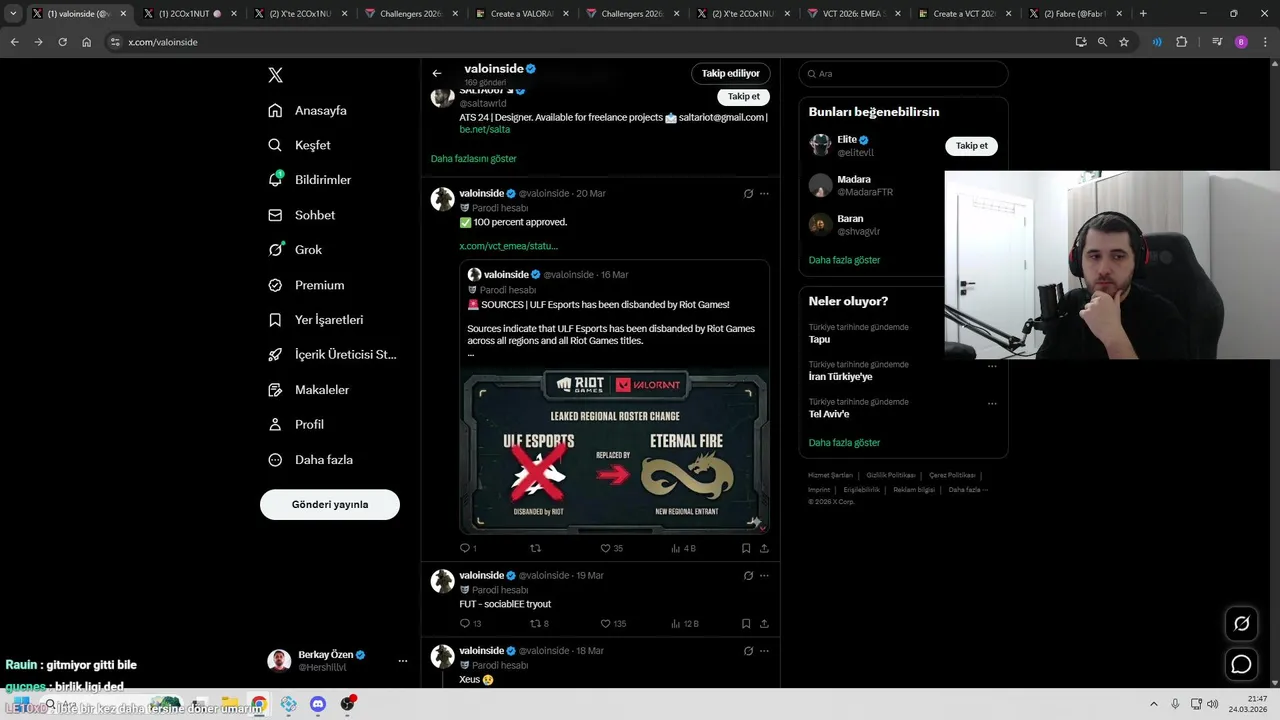1280x720 pixels.
Task: Follow SALTA with Takip et button
Action: [743, 97]
